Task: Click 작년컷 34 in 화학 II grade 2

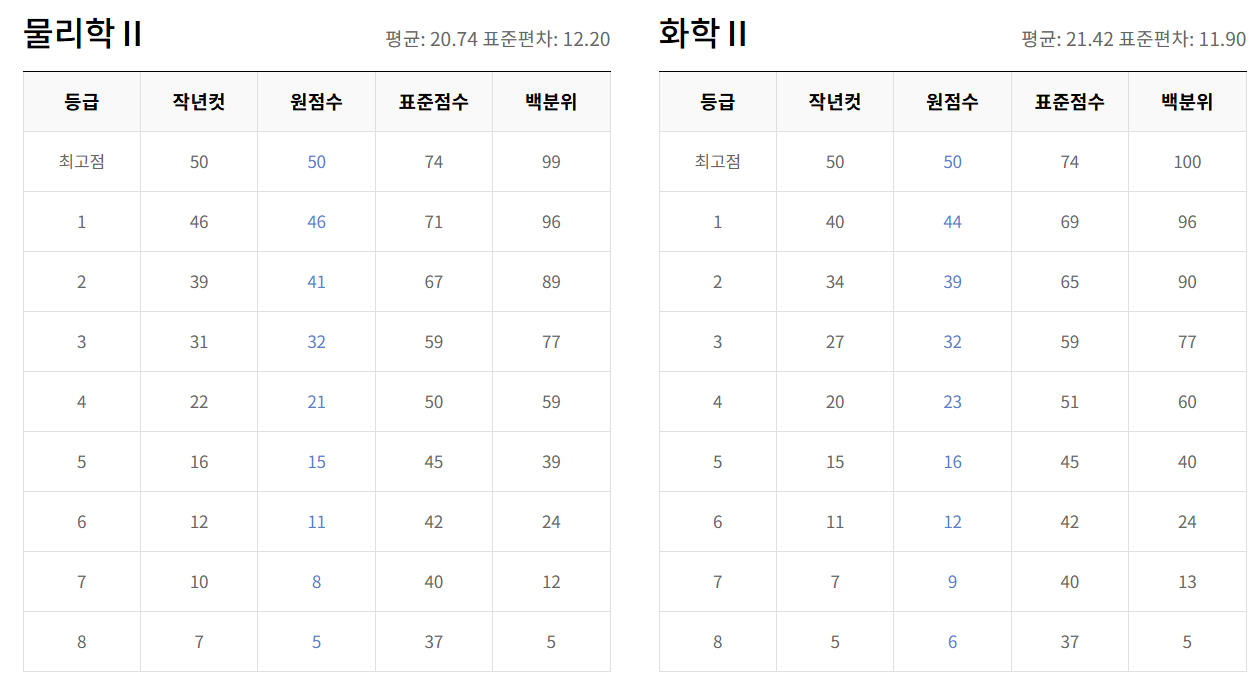Action: click(835, 282)
